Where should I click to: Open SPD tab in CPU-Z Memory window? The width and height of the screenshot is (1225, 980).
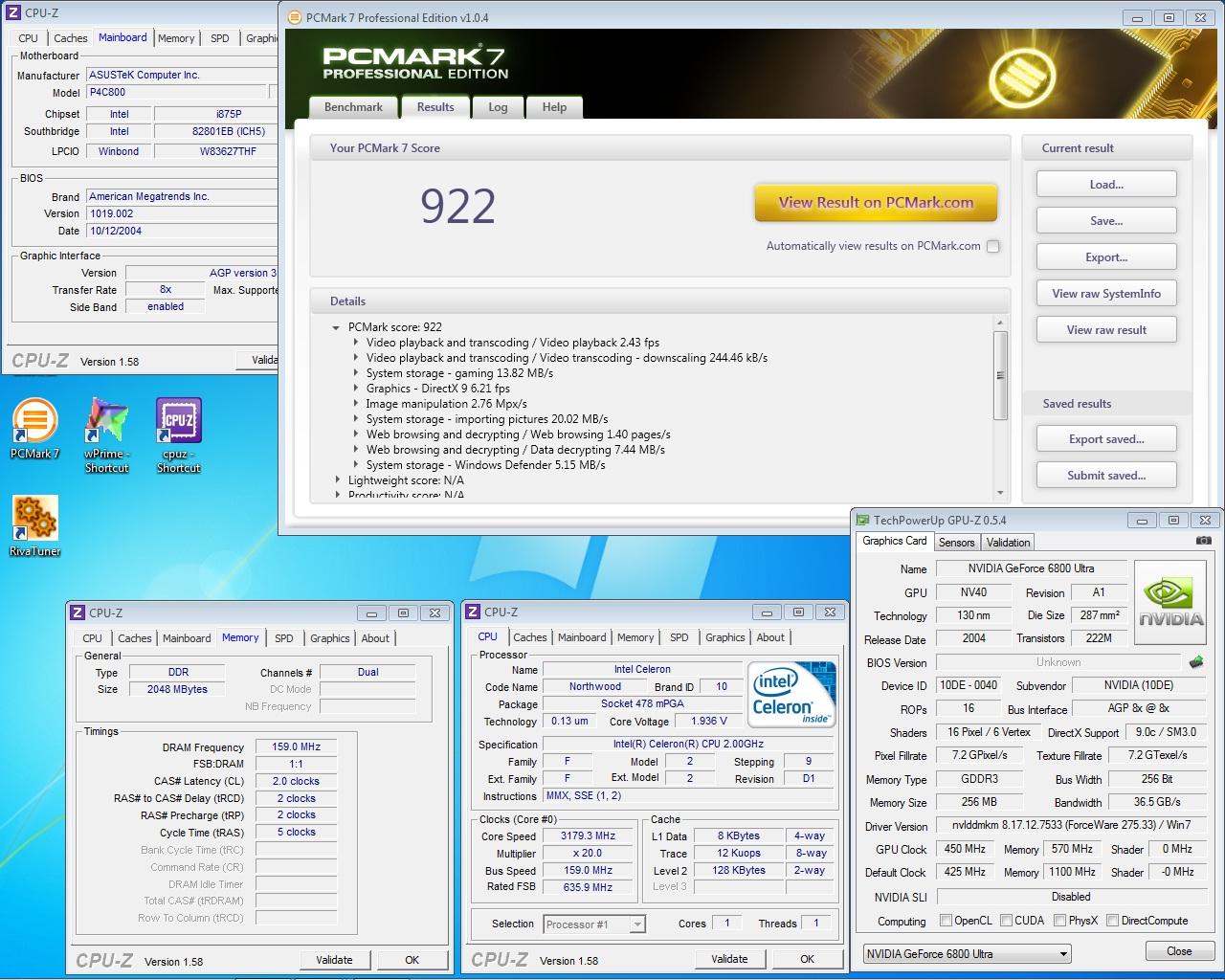[284, 638]
